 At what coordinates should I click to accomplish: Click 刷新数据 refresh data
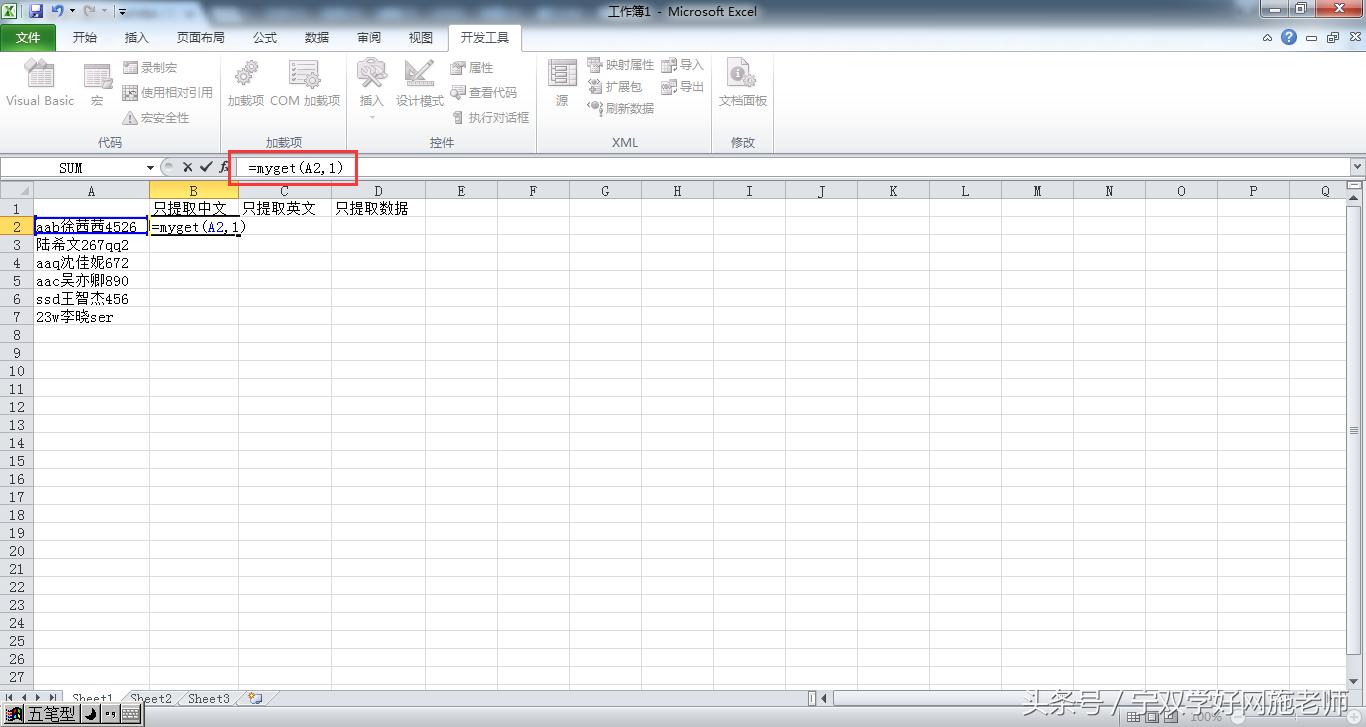pyautogui.click(x=621, y=108)
